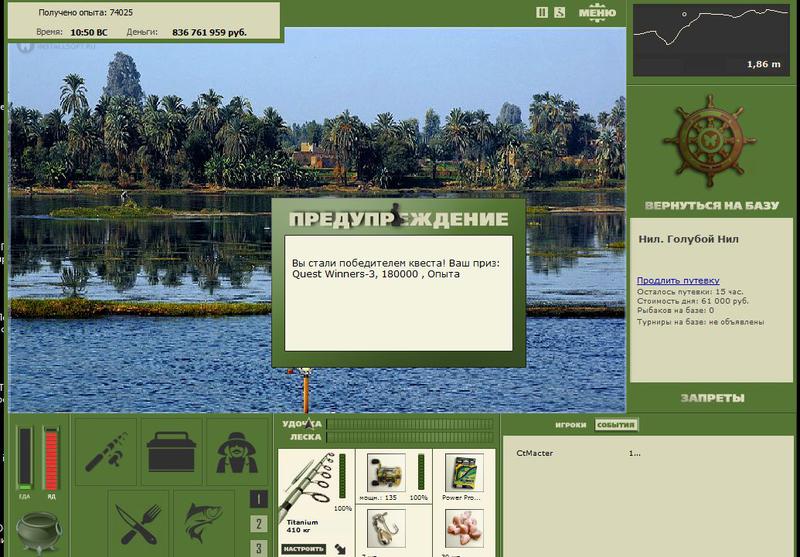Click the time value 10:50 ВС
The height and width of the screenshot is (557, 800).
click(x=89, y=32)
